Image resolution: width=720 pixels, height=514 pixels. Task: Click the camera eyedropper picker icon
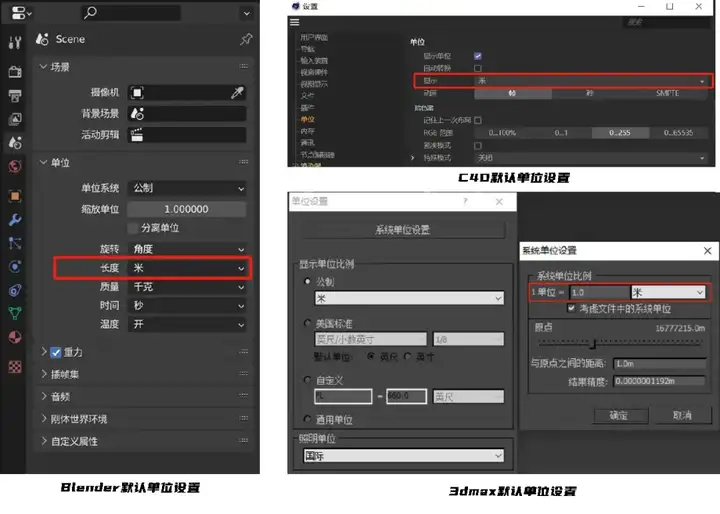point(237,93)
